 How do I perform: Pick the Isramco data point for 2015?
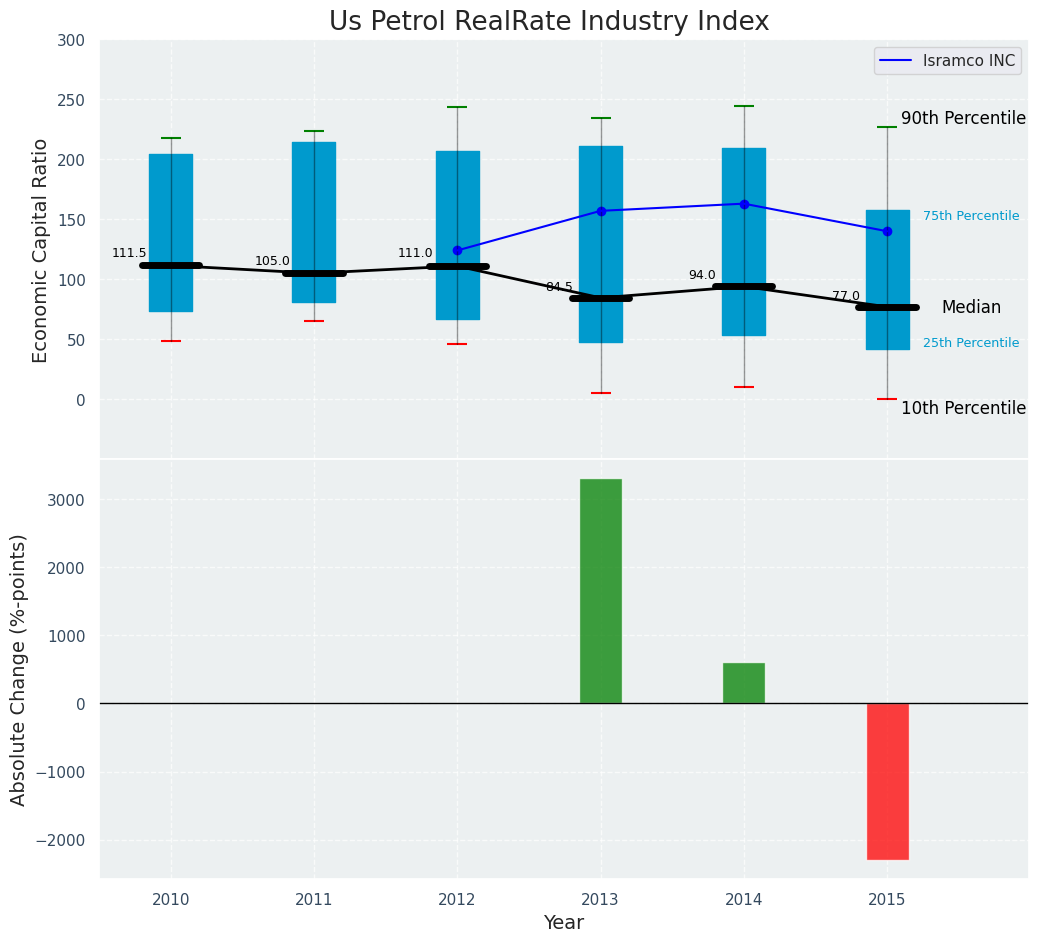tap(887, 231)
